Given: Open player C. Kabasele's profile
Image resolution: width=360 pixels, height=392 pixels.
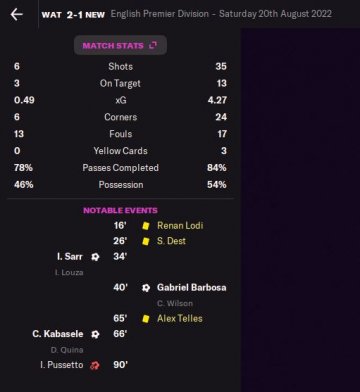Looking at the screenshot, I should (x=58, y=334).
